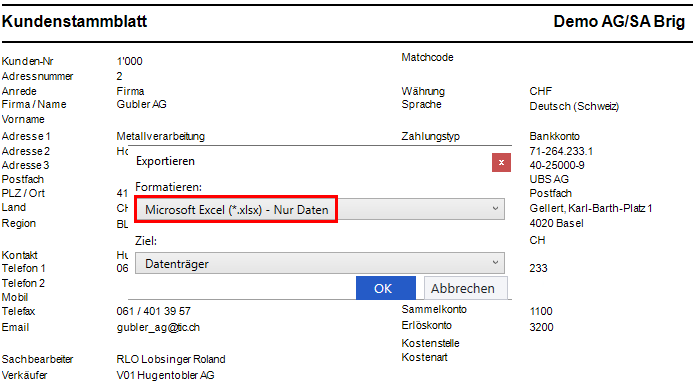Click the Exportieren dialog title
Screen dimensions: 693x385
(x=165, y=161)
